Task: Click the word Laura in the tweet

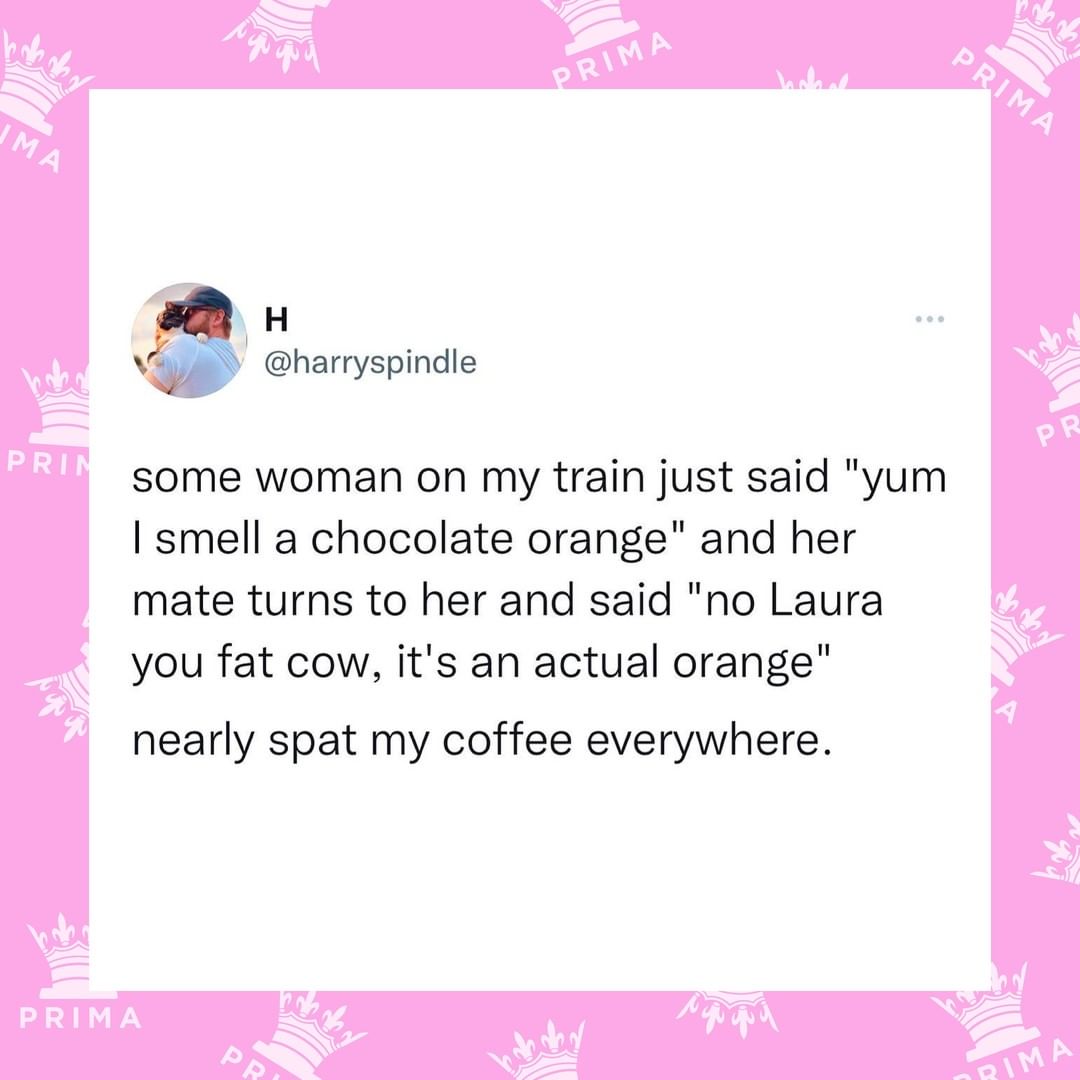Action: [x=825, y=600]
